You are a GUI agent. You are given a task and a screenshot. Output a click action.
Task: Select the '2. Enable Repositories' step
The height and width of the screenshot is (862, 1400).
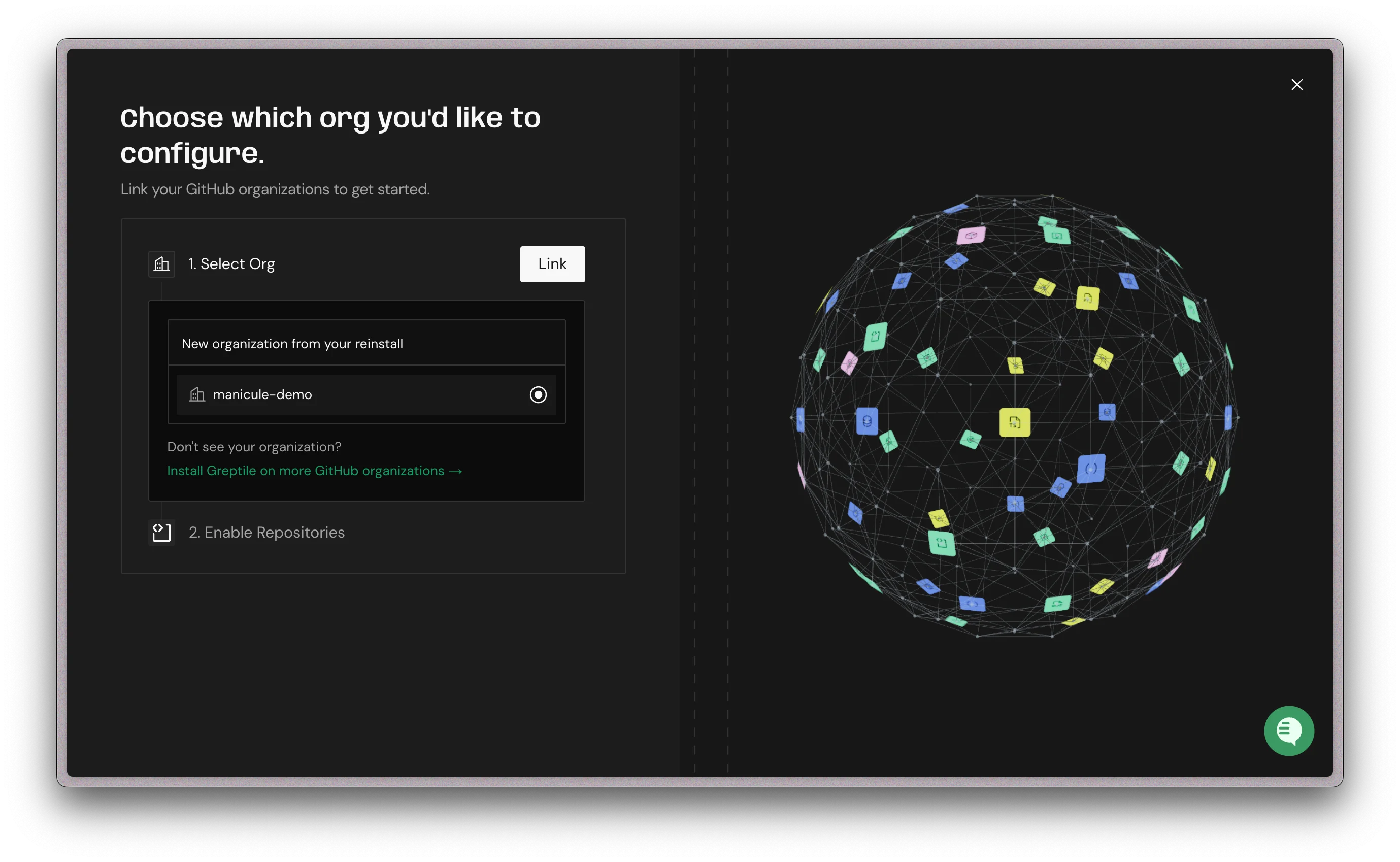coord(267,533)
